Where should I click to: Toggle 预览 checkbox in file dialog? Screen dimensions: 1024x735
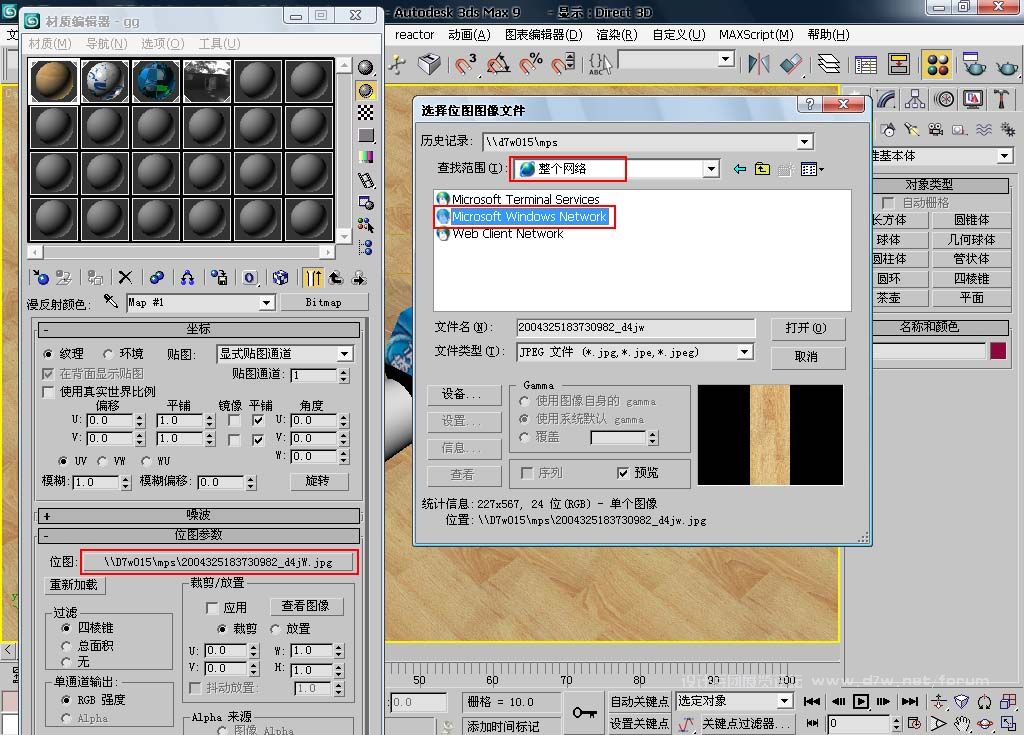point(623,472)
